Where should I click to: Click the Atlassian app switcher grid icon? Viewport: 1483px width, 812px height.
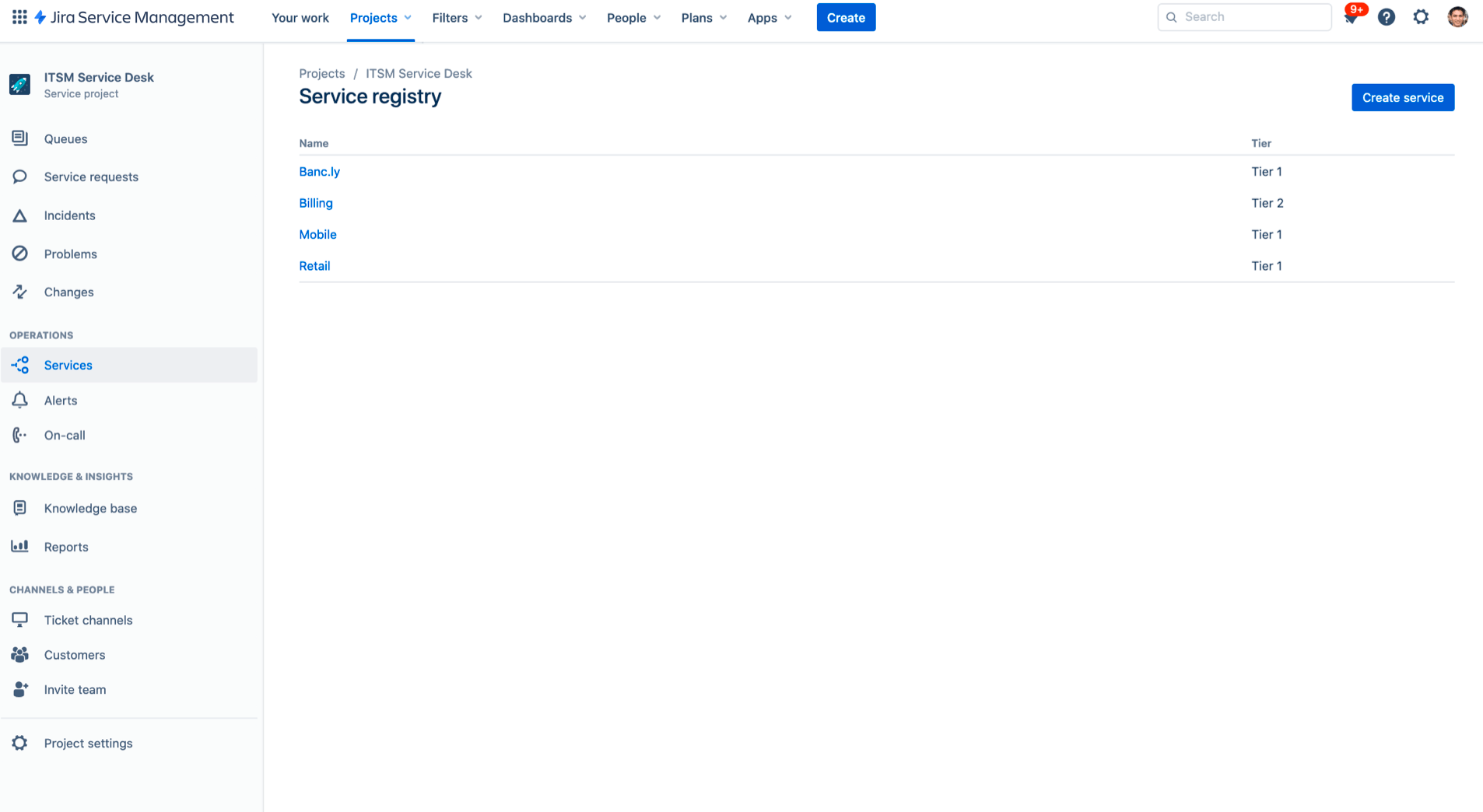[19, 16]
